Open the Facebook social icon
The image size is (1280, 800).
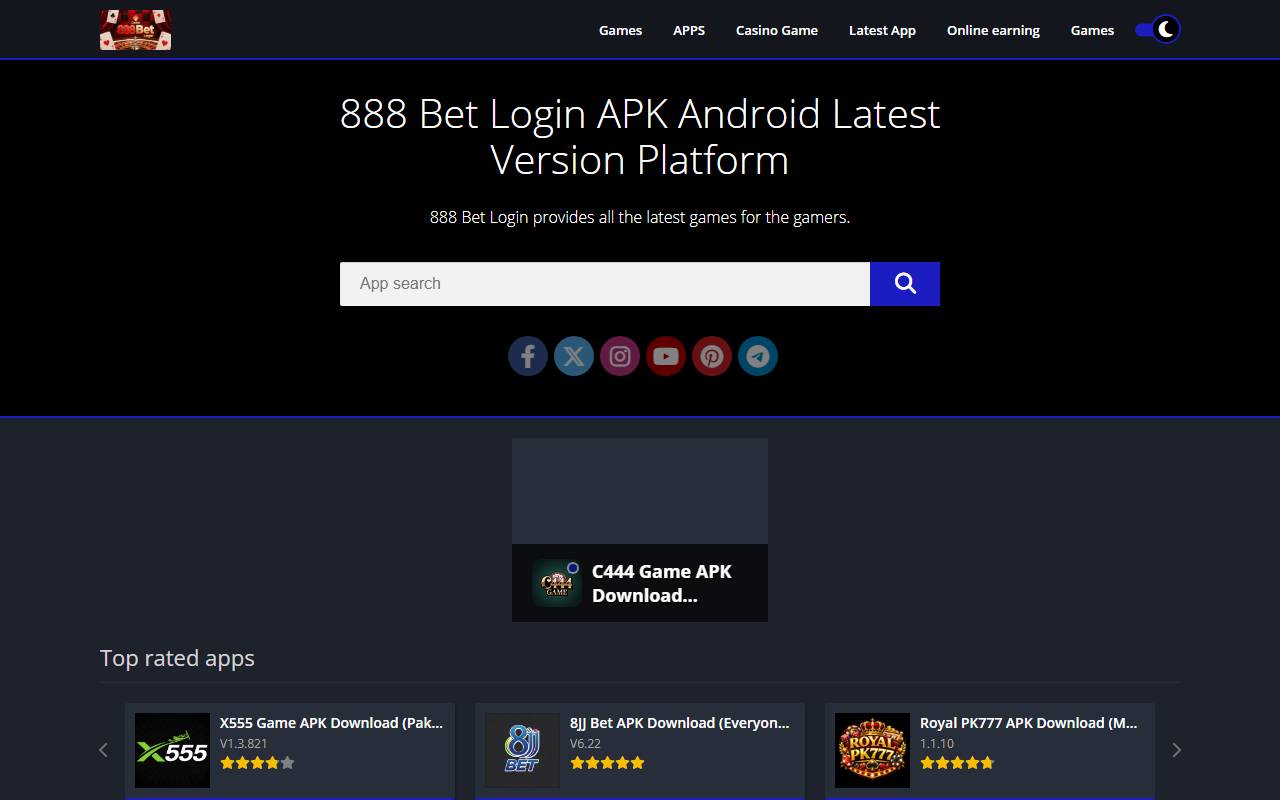click(528, 356)
